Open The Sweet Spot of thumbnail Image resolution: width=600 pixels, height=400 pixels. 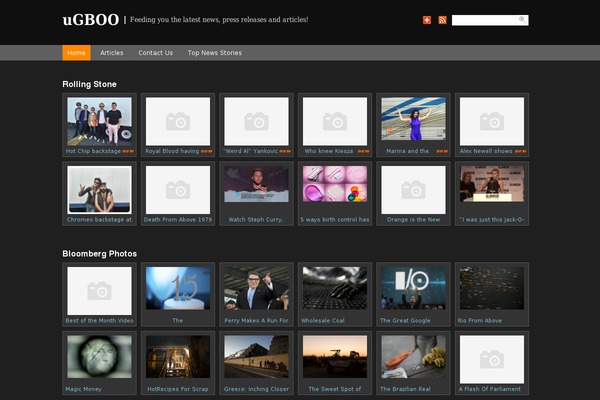coord(335,357)
